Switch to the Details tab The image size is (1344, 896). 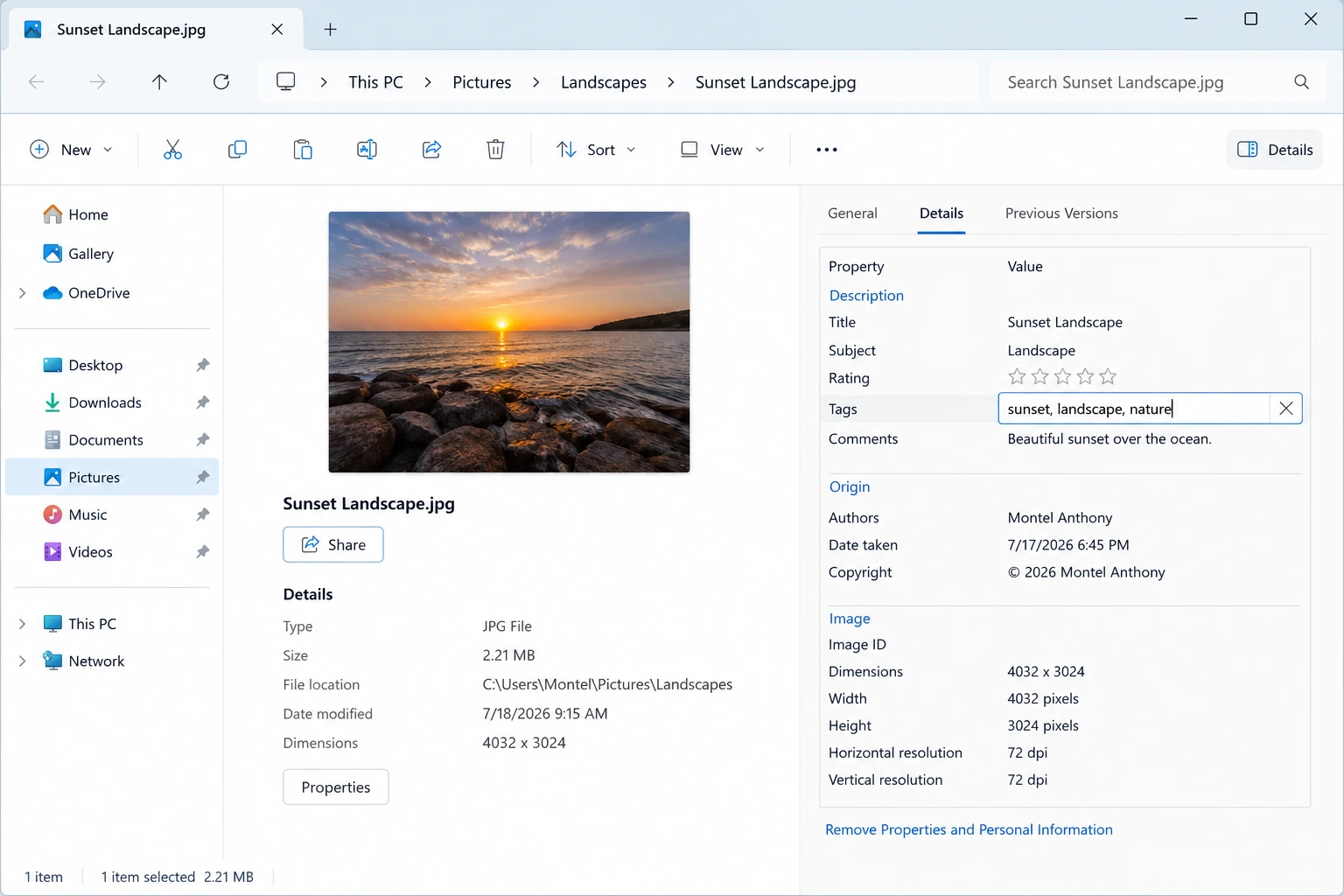(941, 213)
